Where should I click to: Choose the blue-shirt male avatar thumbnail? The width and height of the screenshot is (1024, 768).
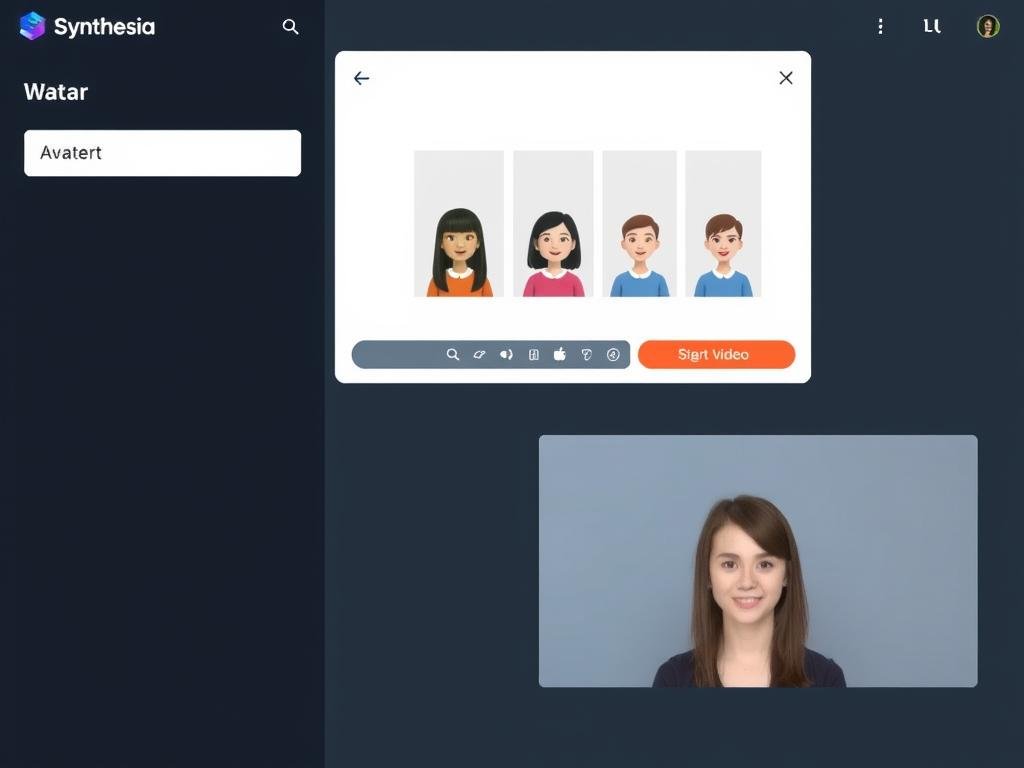(639, 223)
